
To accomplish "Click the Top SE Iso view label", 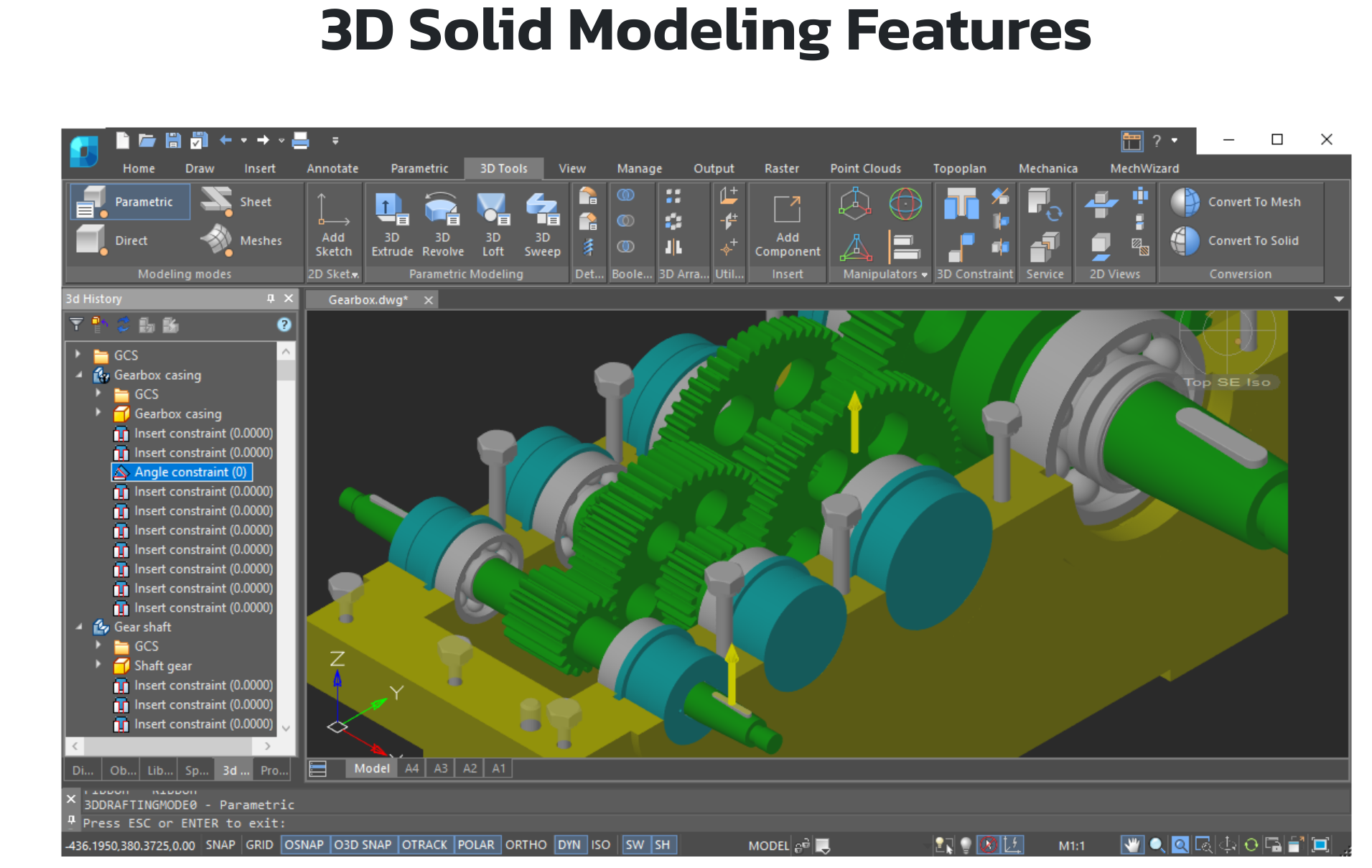I will click(1226, 382).
